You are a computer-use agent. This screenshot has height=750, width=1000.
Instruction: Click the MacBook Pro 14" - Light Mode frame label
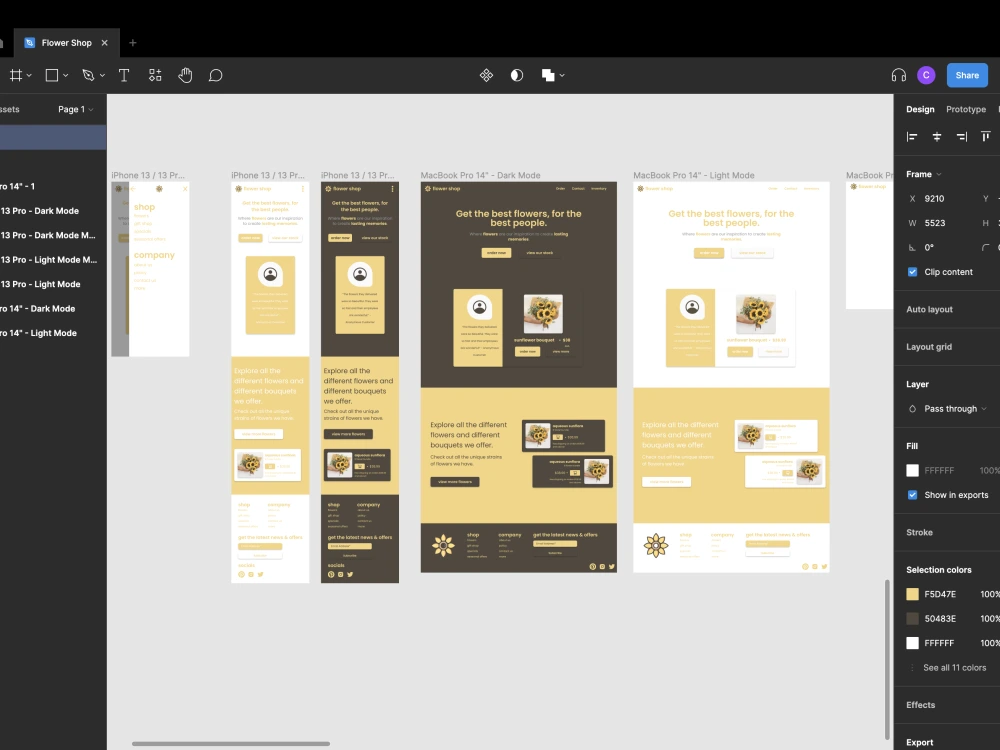[694, 175]
